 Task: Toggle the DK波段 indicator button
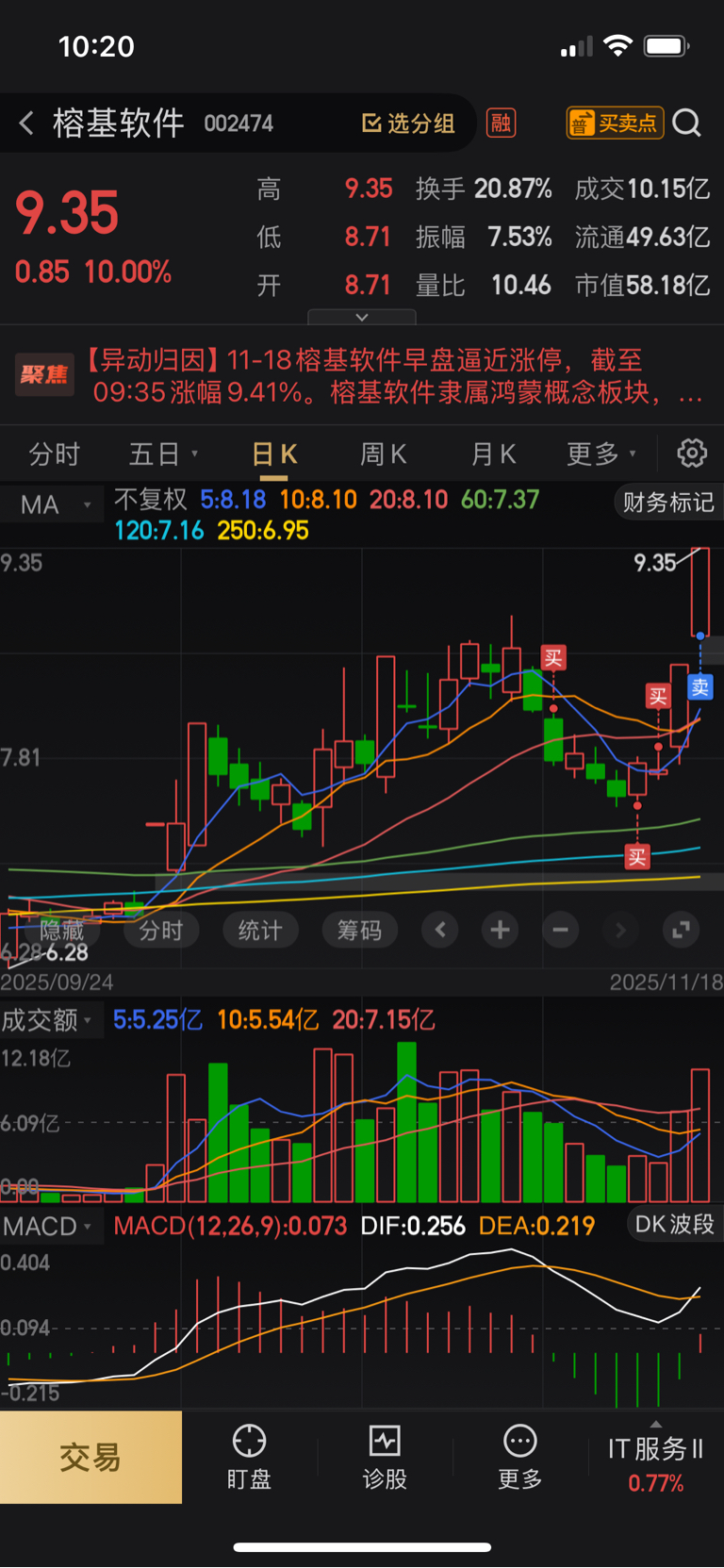(x=674, y=1224)
